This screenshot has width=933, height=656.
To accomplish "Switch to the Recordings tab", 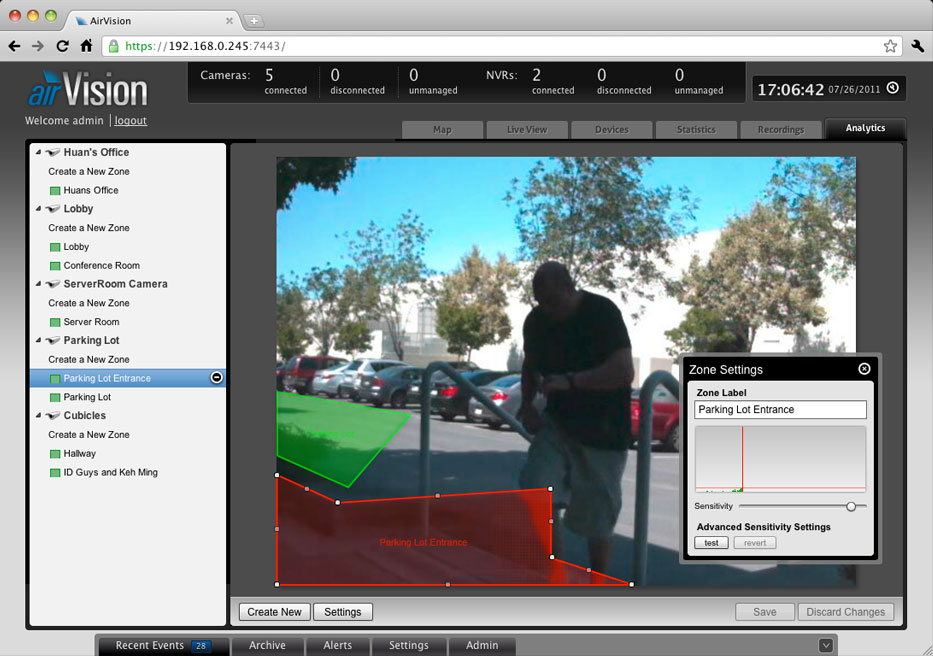I will [780, 129].
